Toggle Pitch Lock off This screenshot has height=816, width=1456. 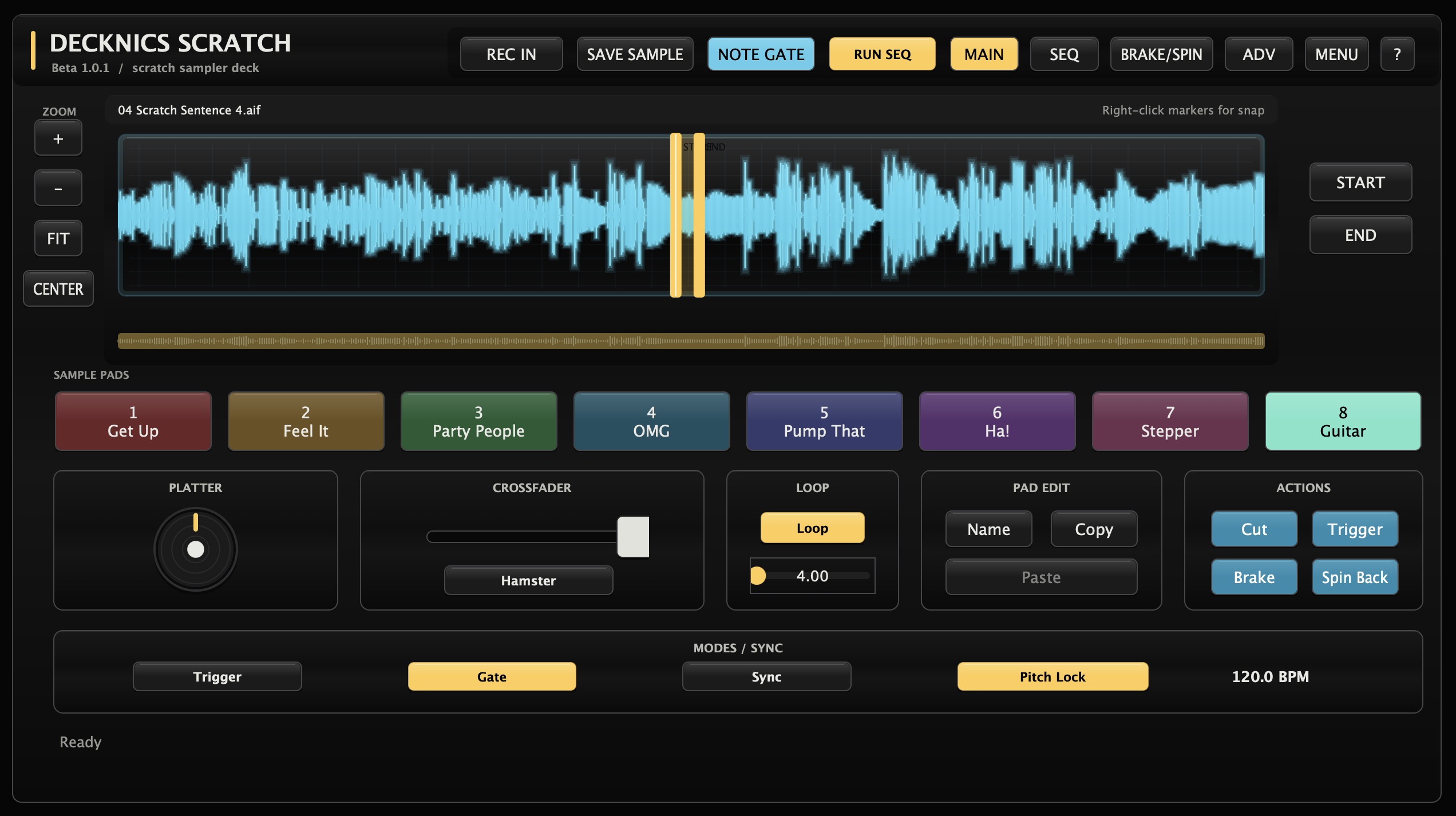pos(1053,677)
